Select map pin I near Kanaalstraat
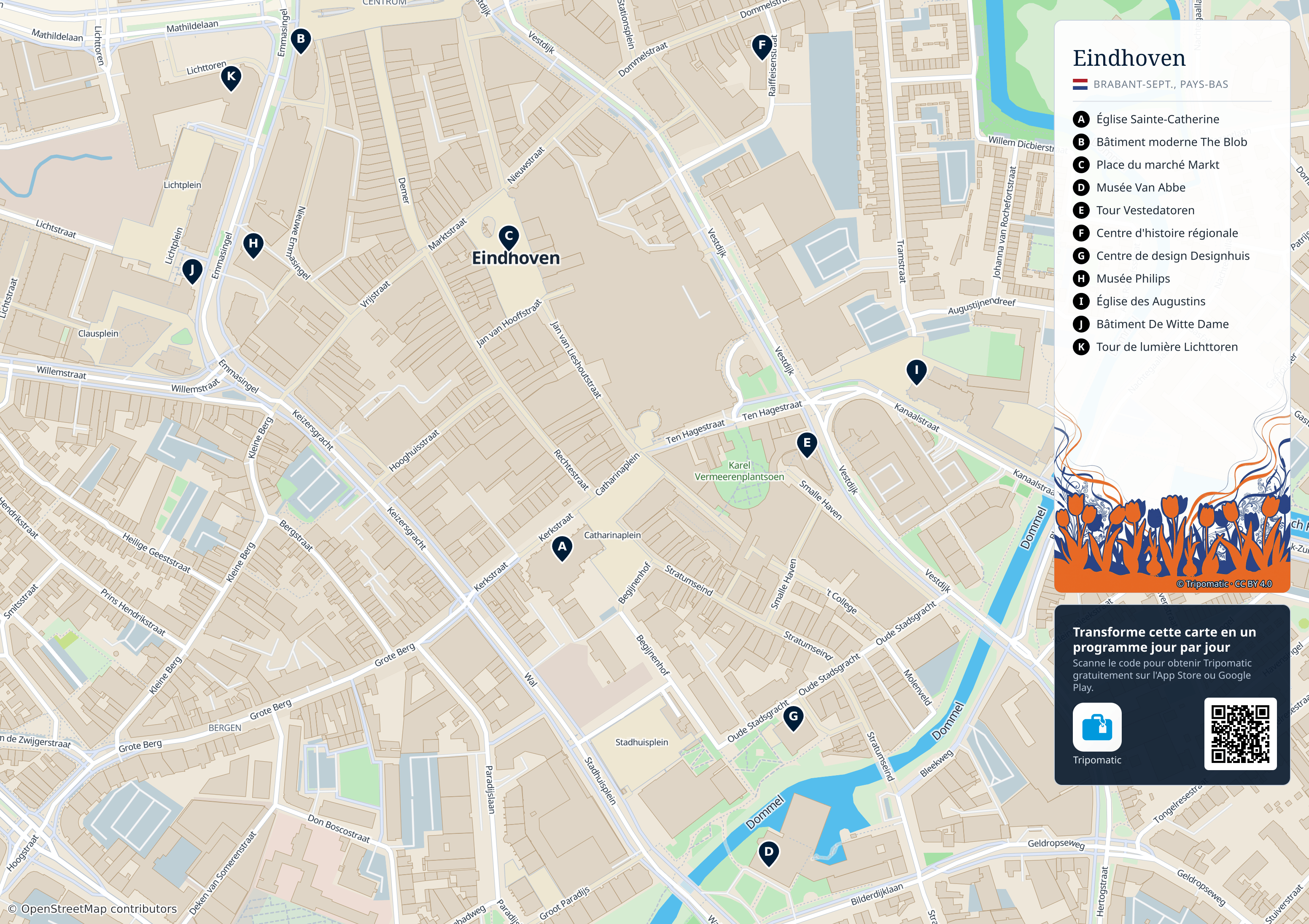 [916, 372]
